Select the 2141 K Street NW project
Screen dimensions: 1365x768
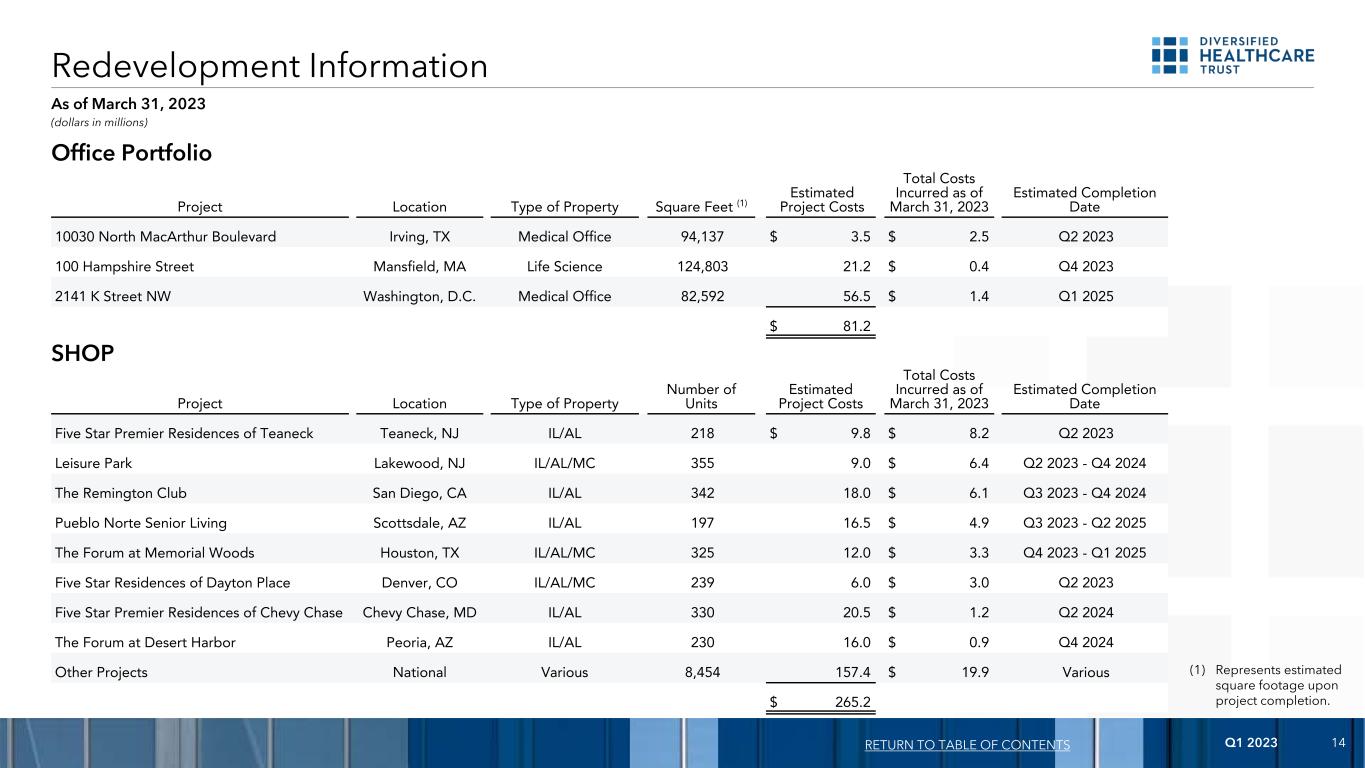(113, 297)
